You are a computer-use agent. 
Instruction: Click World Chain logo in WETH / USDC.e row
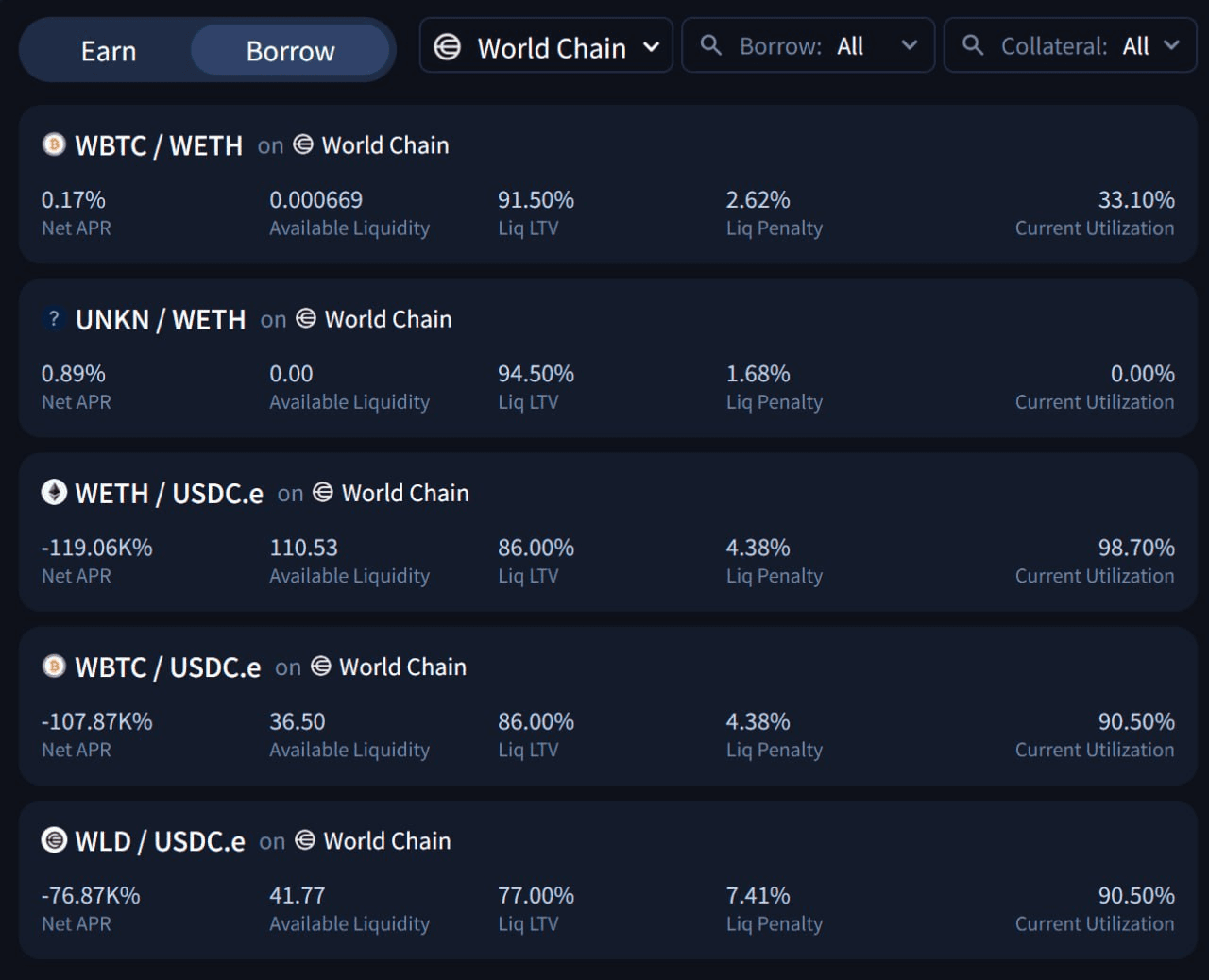point(323,492)
